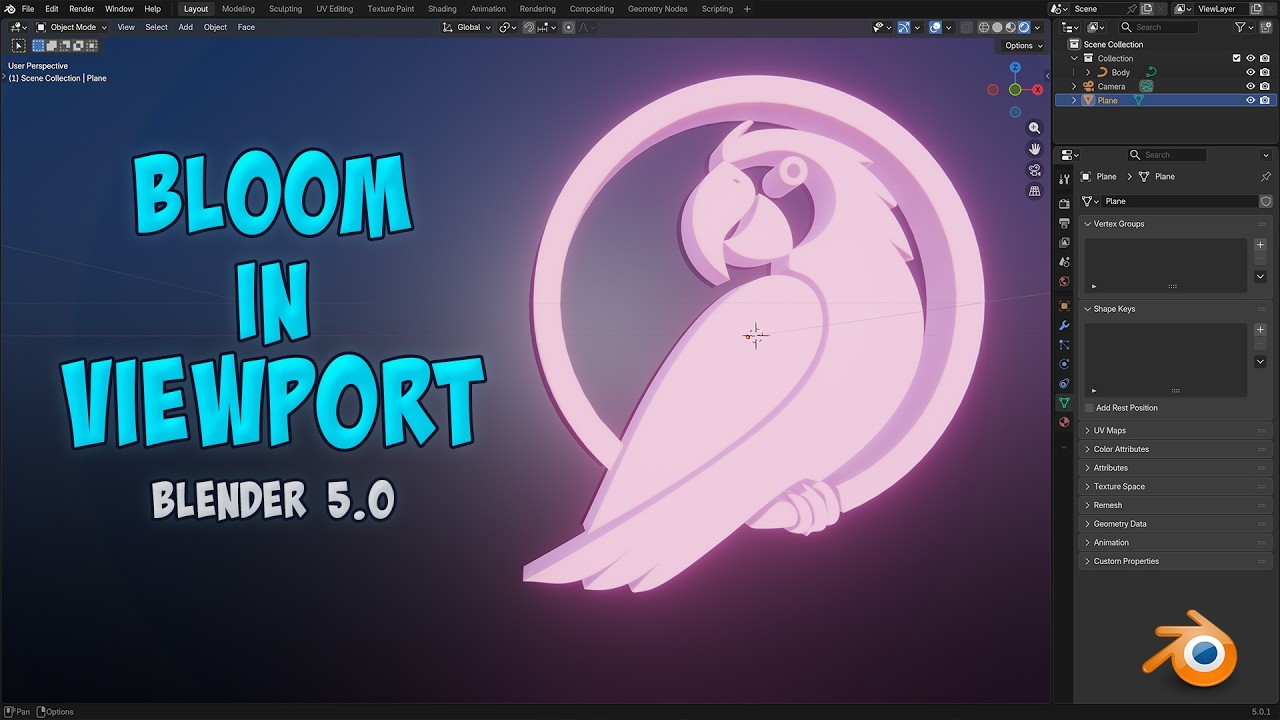This screenshot has width=1280, height=720.
Task: Toggle the fake user shield for Plane mesh
Action: click(1265, 201)
